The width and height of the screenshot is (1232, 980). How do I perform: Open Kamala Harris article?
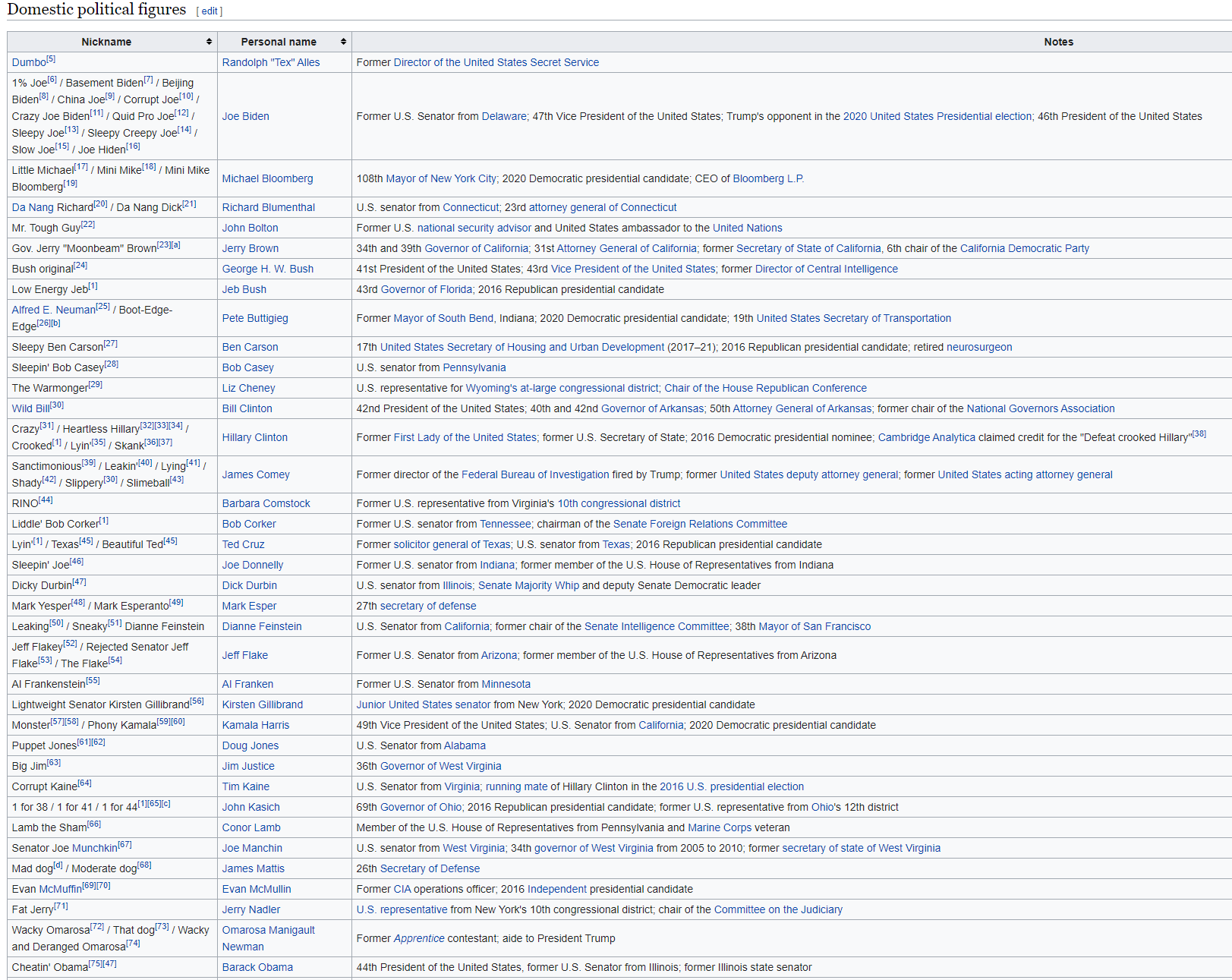click(256, 725)
